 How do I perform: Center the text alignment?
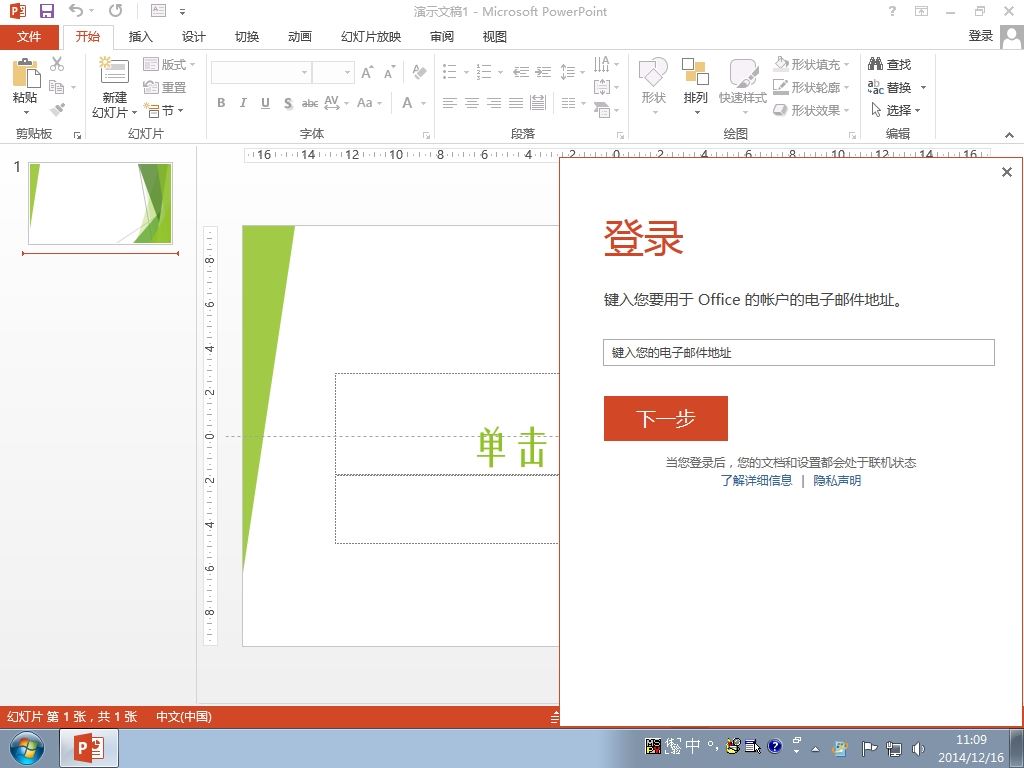(472, 103)
